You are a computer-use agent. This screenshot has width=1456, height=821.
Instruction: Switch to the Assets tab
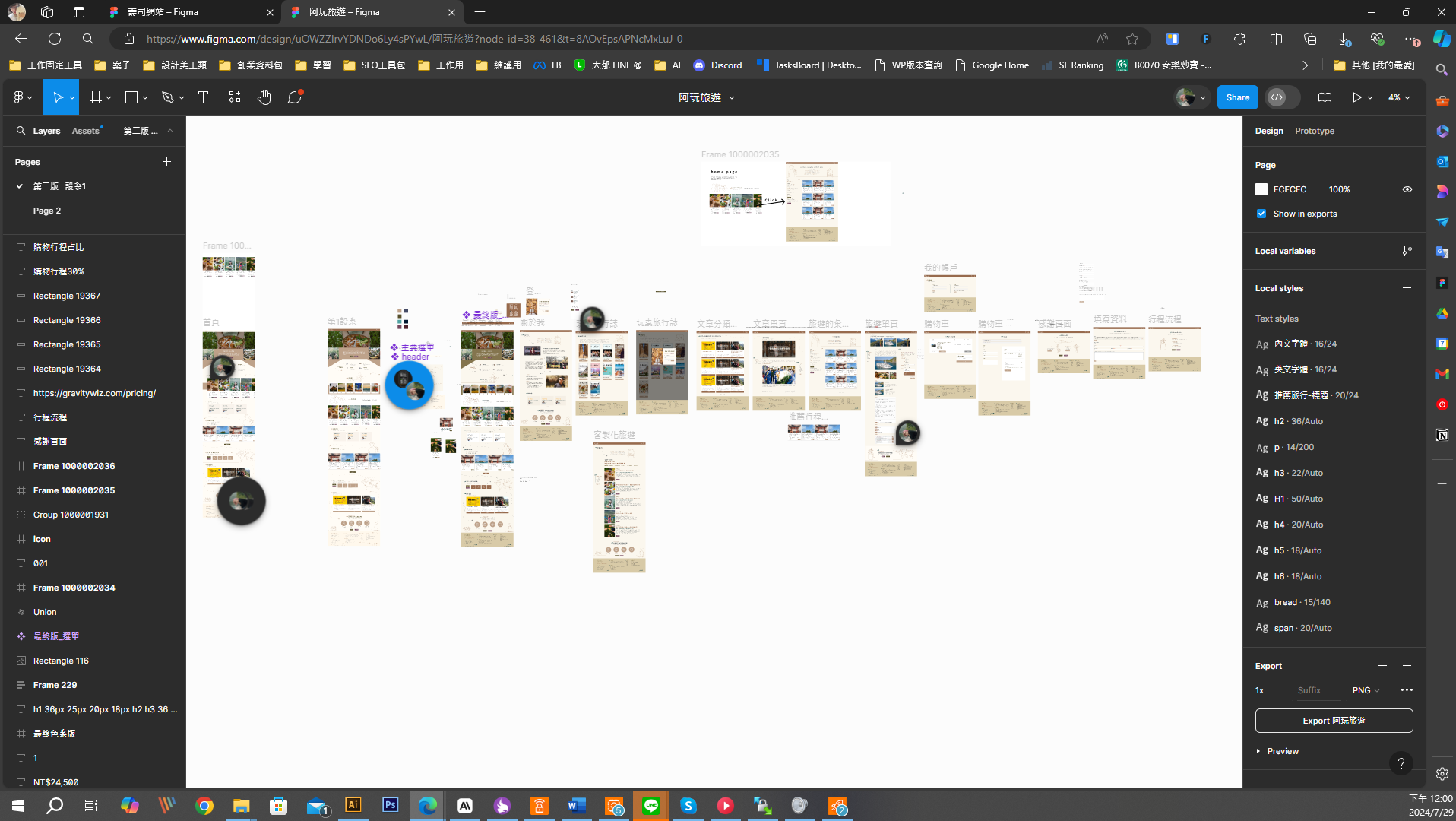(x=86, y=131)
